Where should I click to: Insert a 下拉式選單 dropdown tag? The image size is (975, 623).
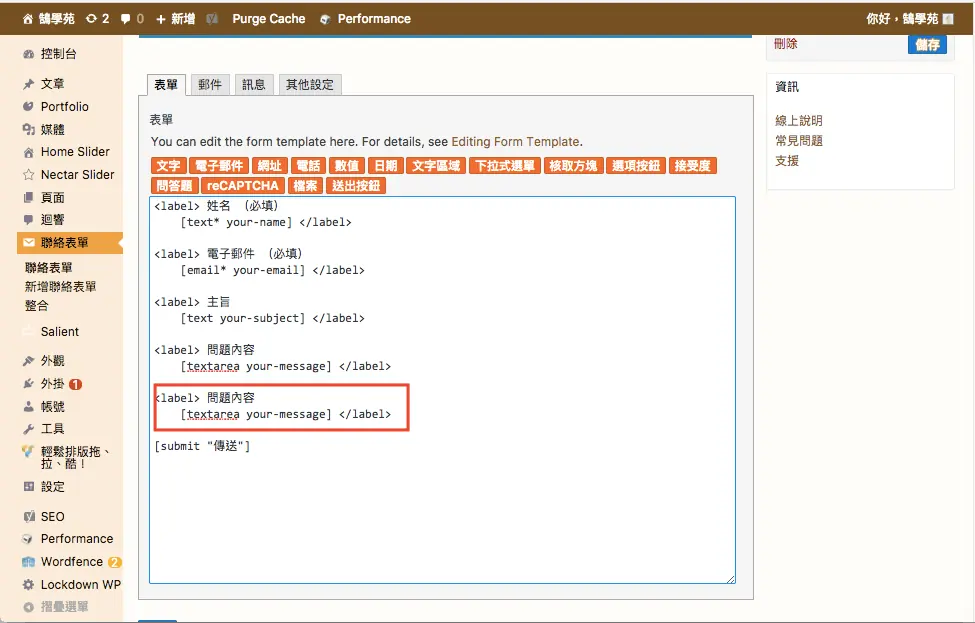(505, 166)
